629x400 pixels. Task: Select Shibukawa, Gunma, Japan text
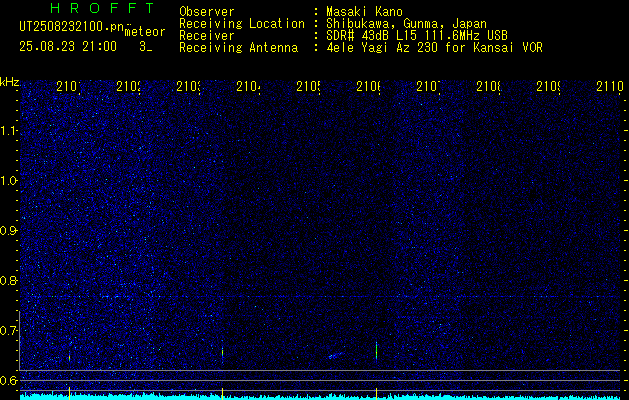pos(406,24)
